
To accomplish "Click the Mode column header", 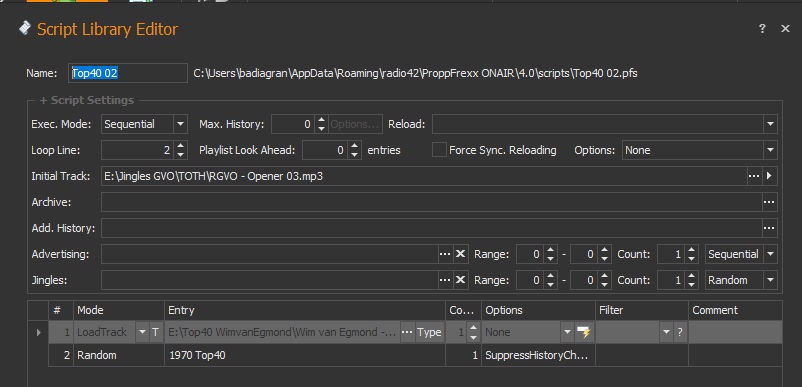I will point(119,310).
